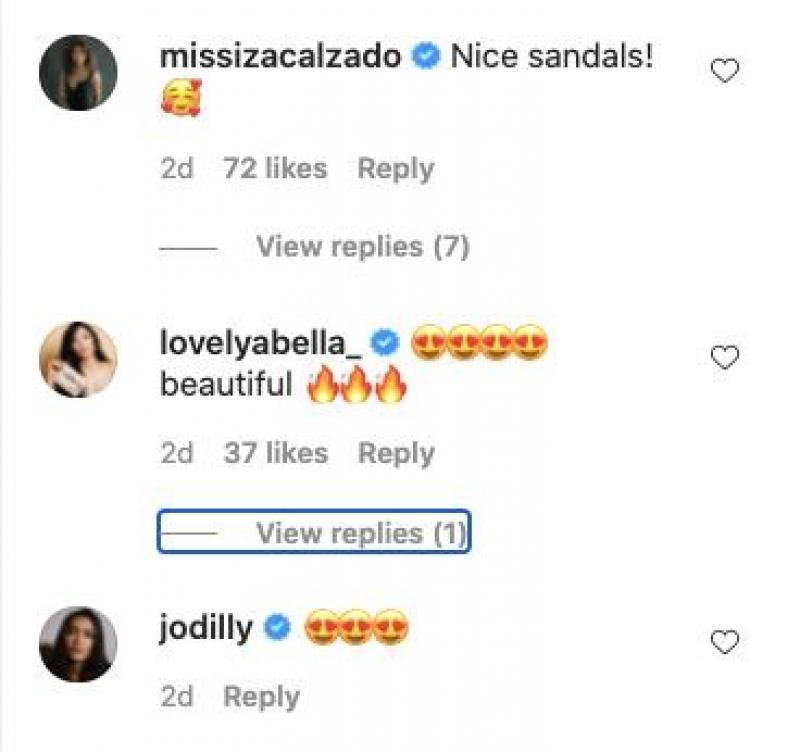Image resolution: width=800 pixels, height=752 pixels.
Task: Expand View replies (1) under lovelyabella_
Action: point(361,534)
